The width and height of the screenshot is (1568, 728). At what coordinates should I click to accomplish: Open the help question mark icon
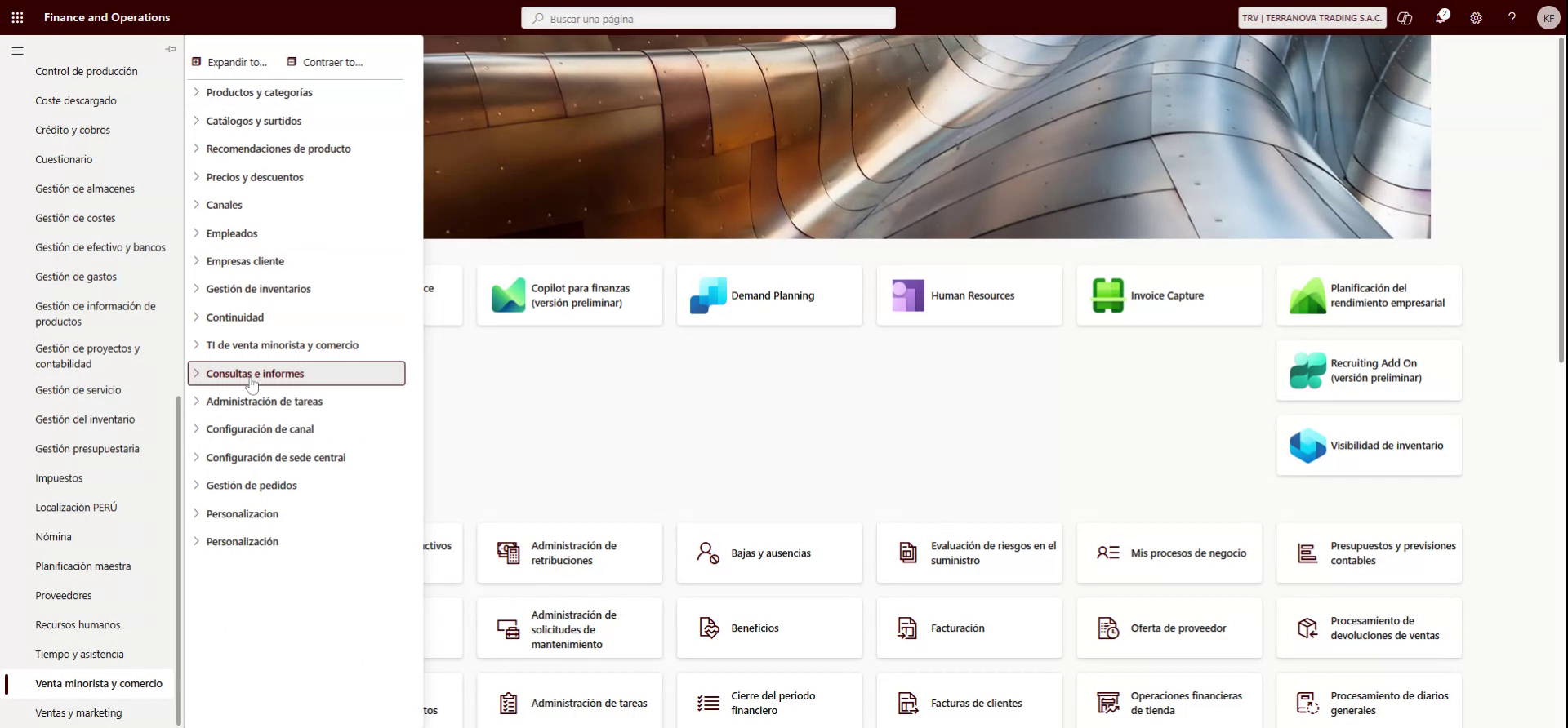click(x=1512, y=18)
